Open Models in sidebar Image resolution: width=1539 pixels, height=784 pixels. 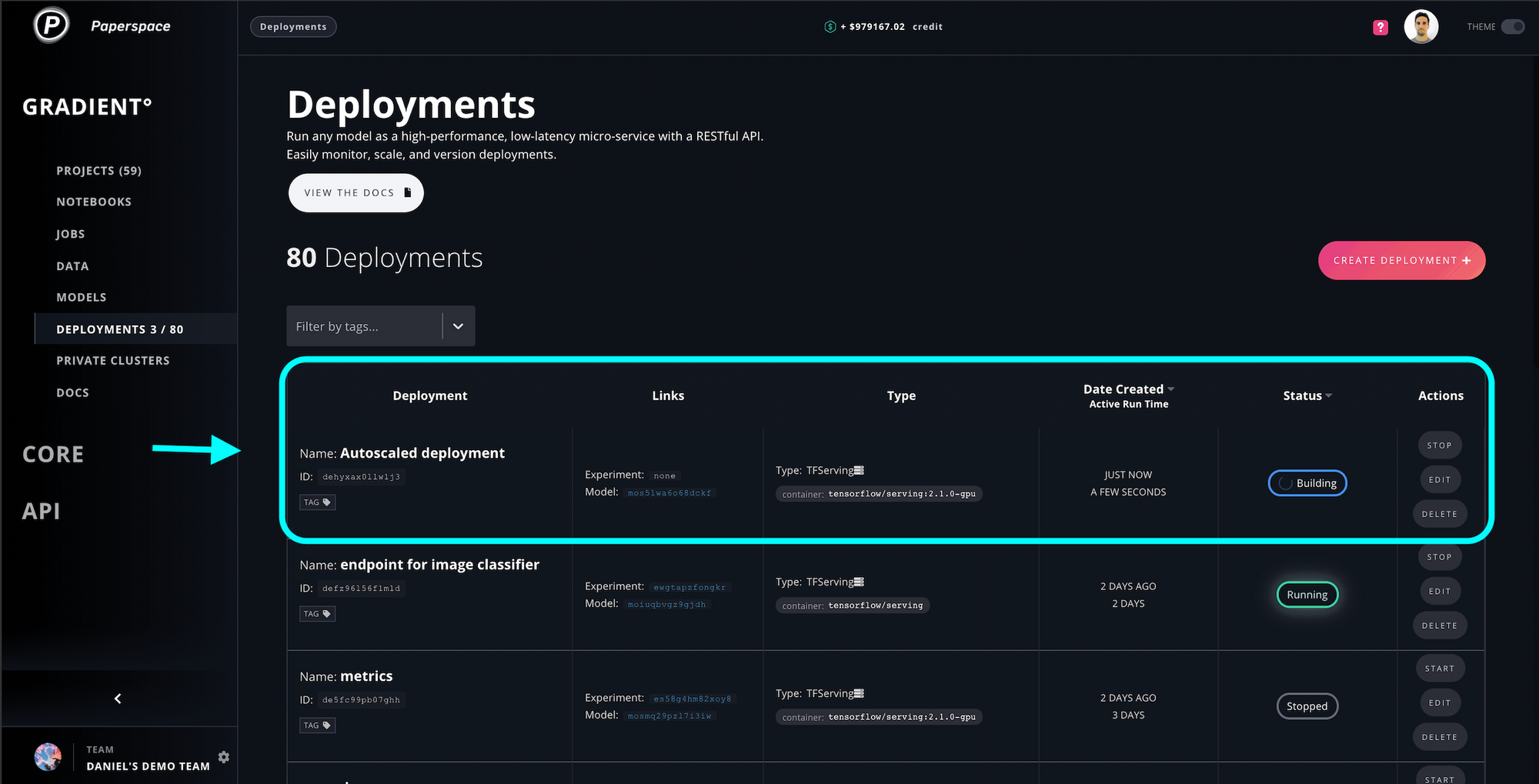[82, 297]
